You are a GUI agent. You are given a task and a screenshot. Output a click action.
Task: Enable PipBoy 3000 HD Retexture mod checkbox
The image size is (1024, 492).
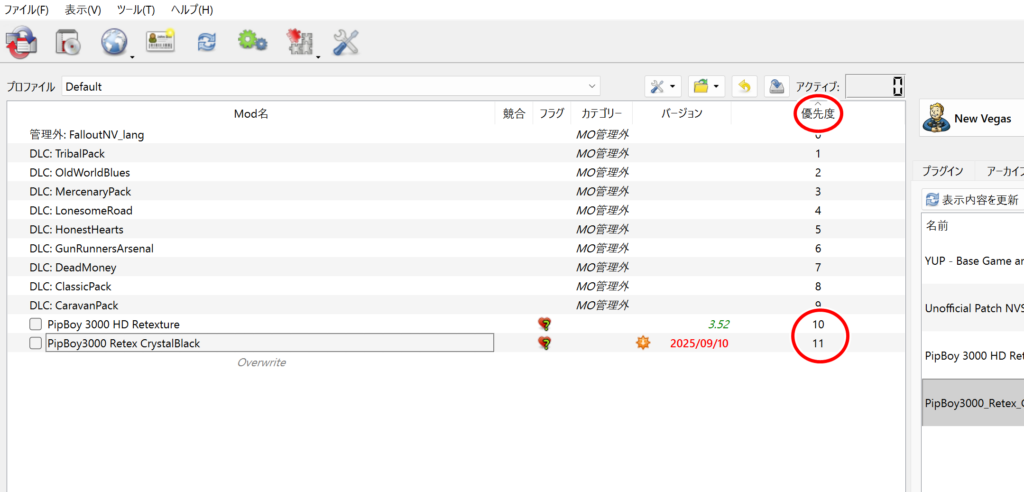[x=36, y=324]
